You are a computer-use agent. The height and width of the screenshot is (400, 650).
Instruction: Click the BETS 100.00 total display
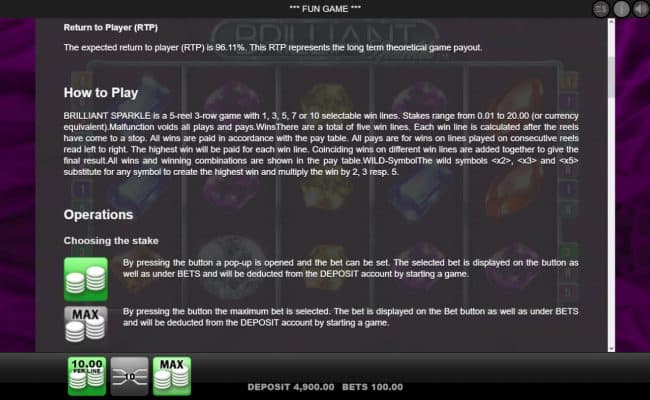point(372,387)
